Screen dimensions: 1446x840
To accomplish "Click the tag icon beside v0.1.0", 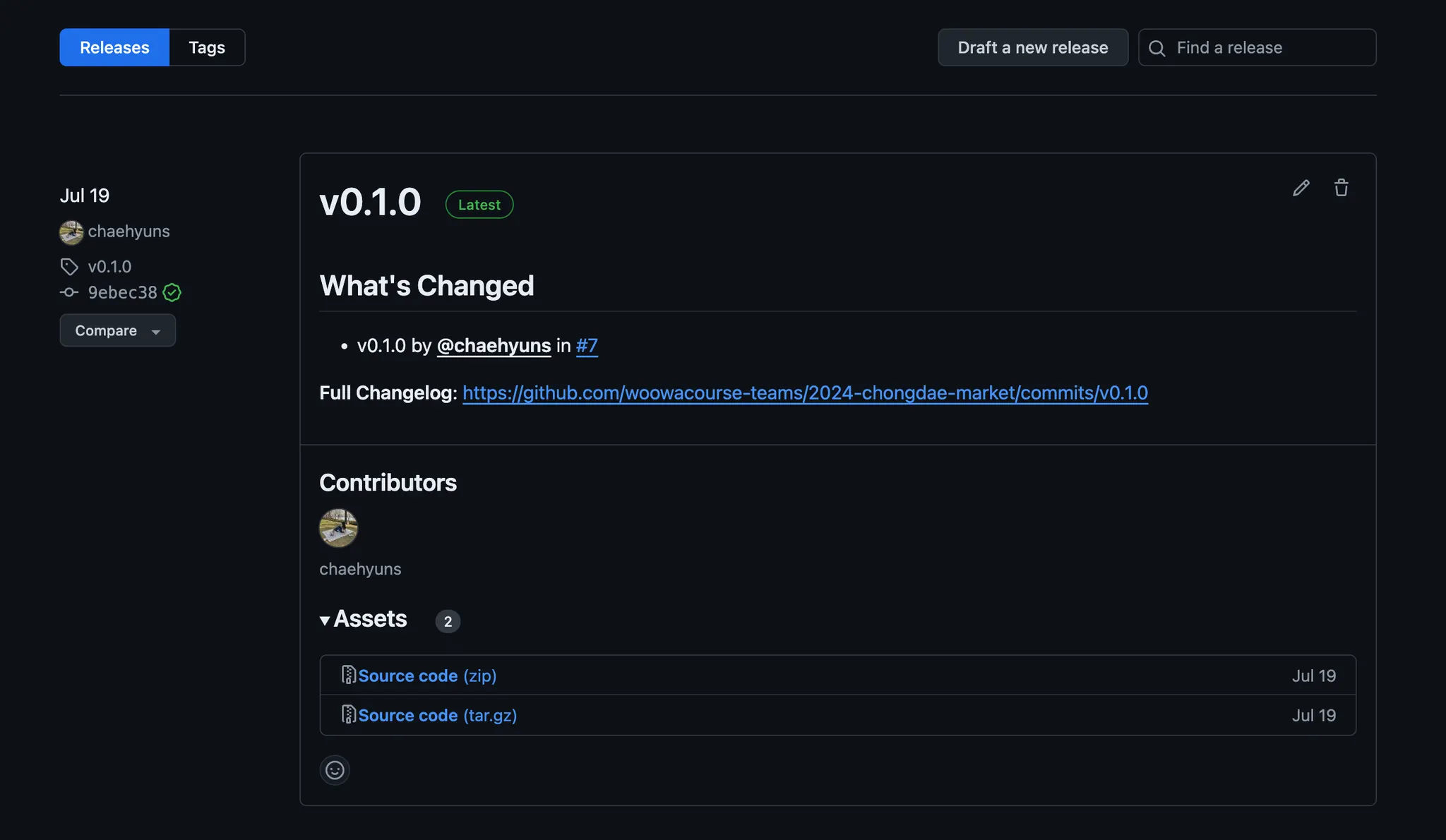I will point(69,267).
